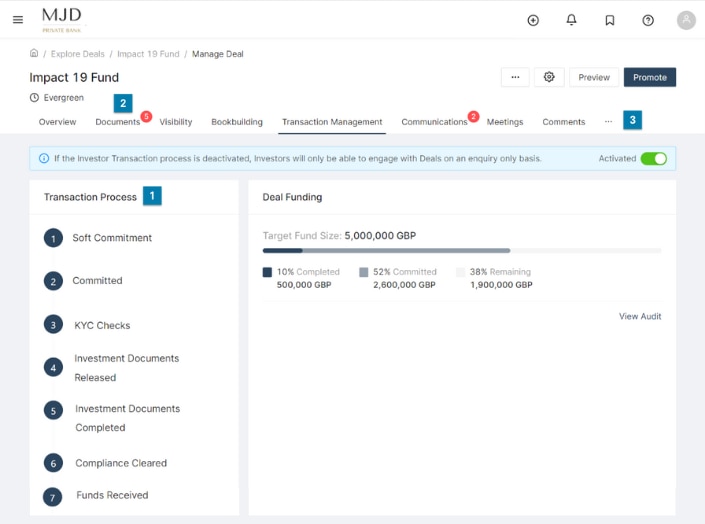Open the View Audit link
The width and height of the screenshot is (705, 524).
coord(640,317)
